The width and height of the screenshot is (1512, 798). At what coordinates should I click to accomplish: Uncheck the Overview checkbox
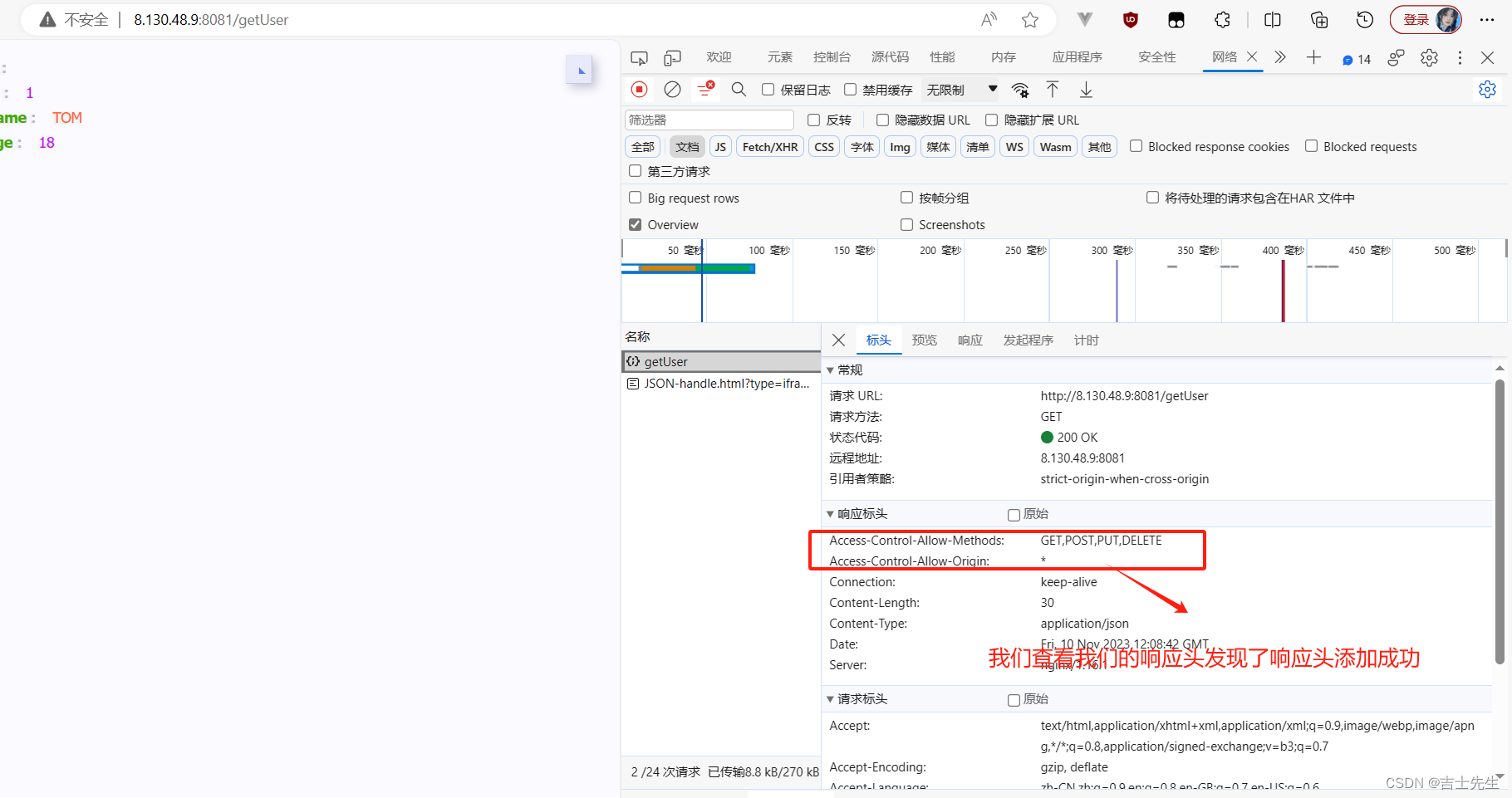point(635,224)
